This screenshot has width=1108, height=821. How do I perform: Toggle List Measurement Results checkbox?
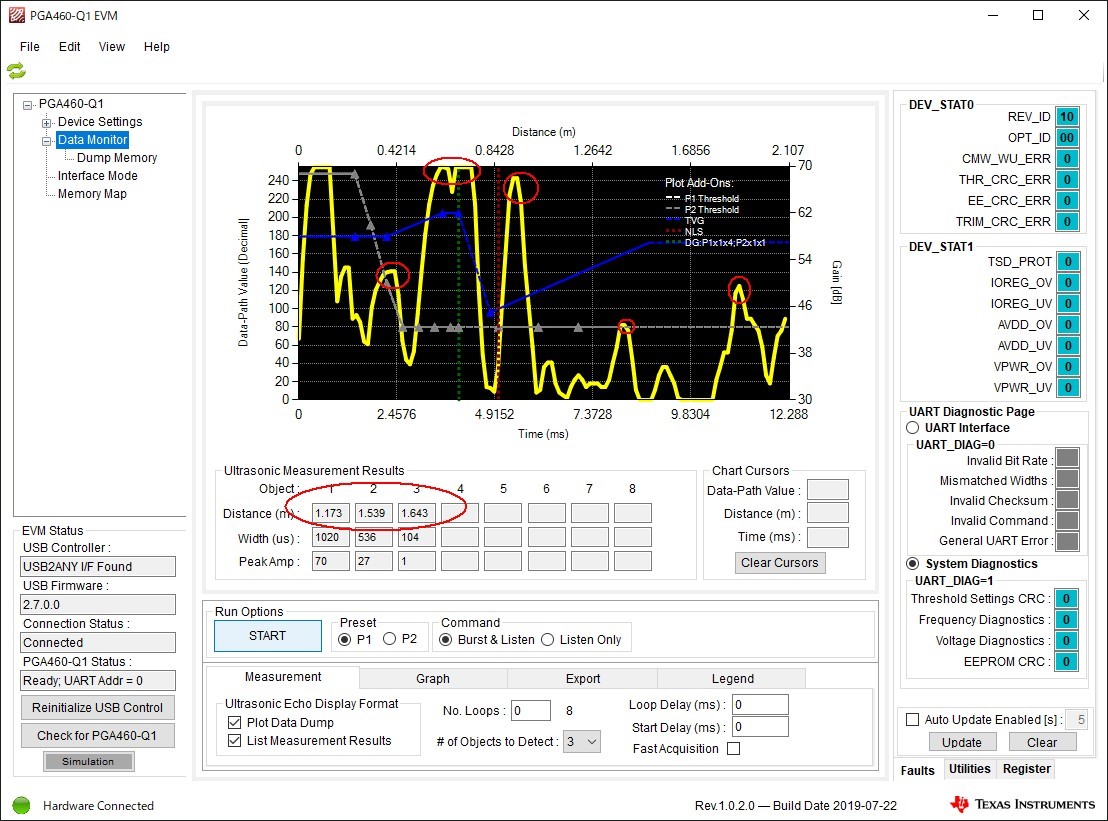click(235, 740)
